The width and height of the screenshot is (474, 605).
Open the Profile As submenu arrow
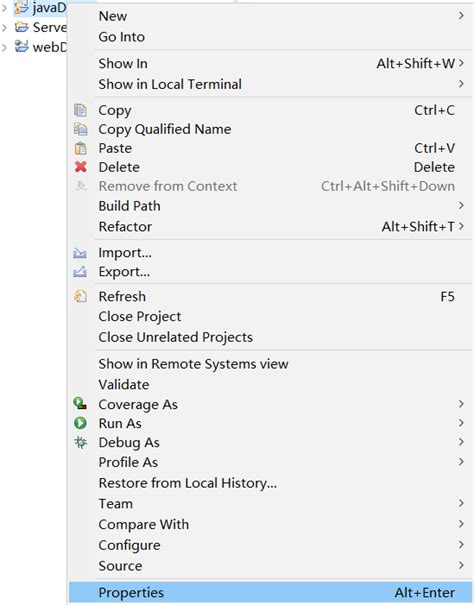461,462
